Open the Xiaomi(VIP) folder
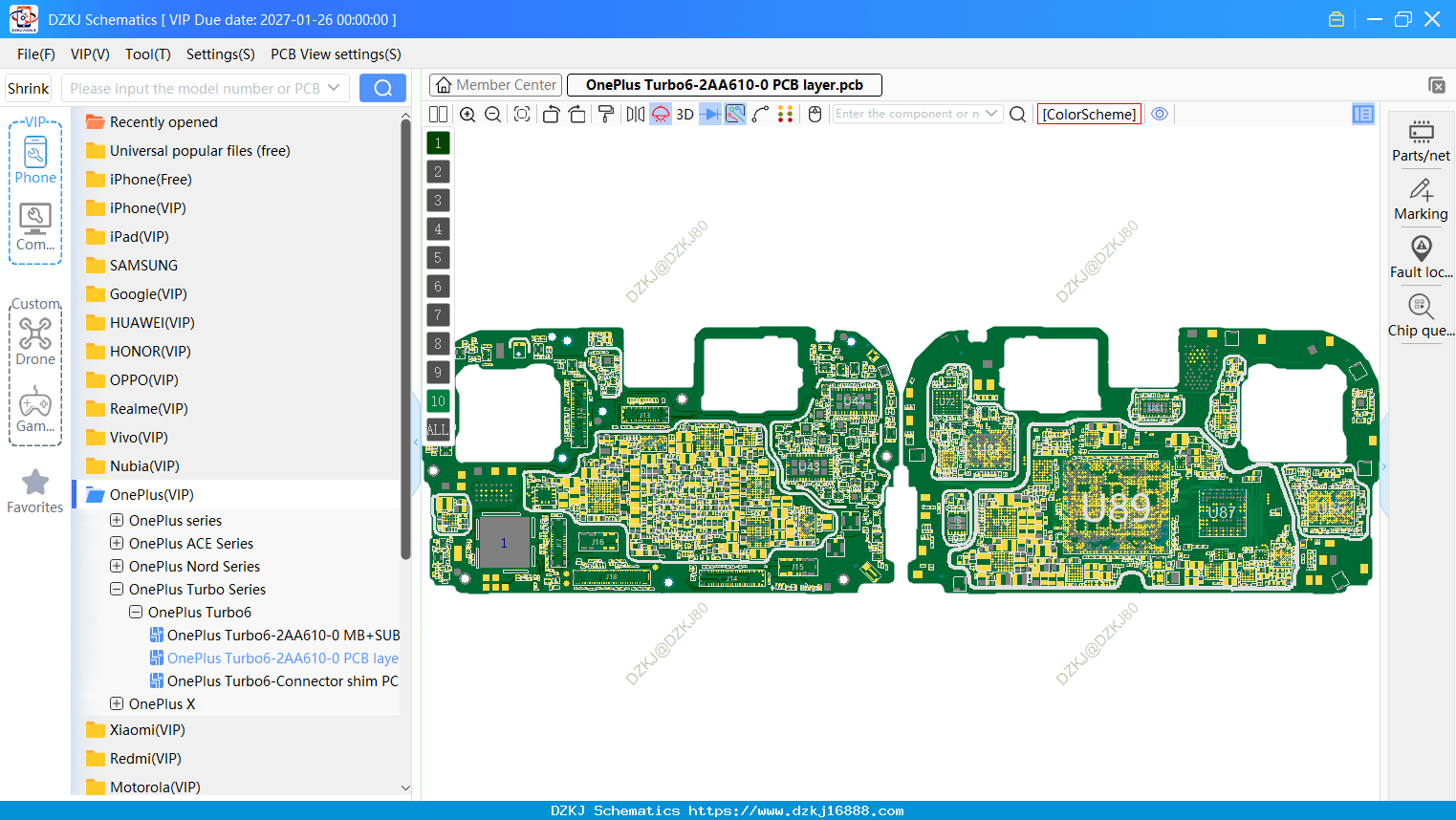 (x=147, y=730)
